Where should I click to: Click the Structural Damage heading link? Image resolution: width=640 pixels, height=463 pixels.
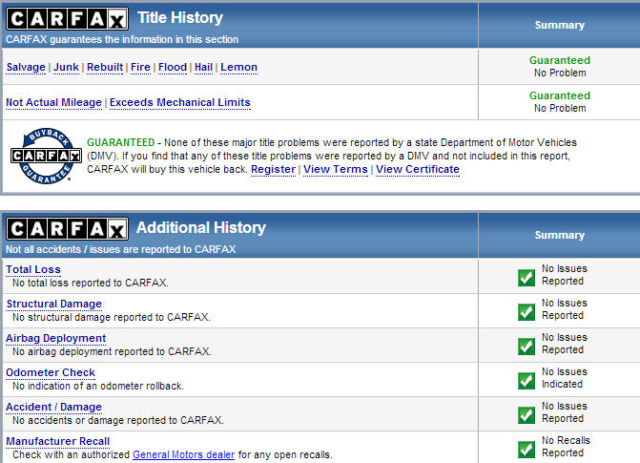coord(54,304)
